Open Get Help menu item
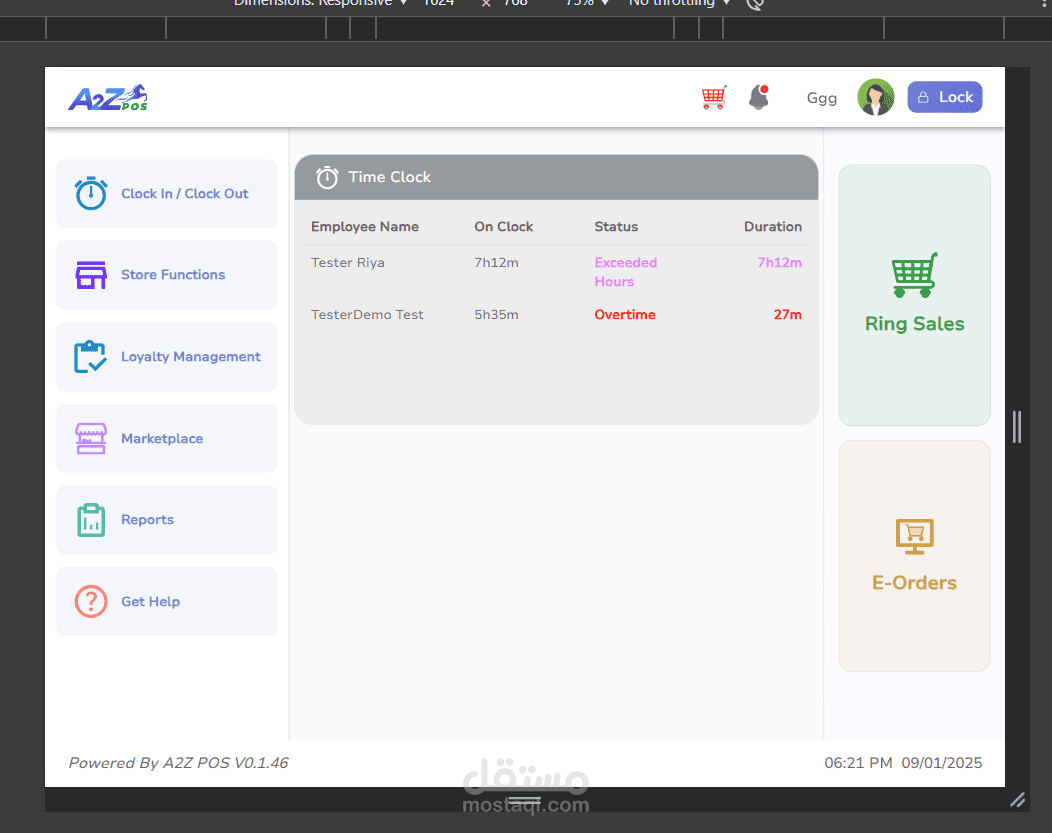The width and height of the screenshot is (1052, 833). click(166, 602)
